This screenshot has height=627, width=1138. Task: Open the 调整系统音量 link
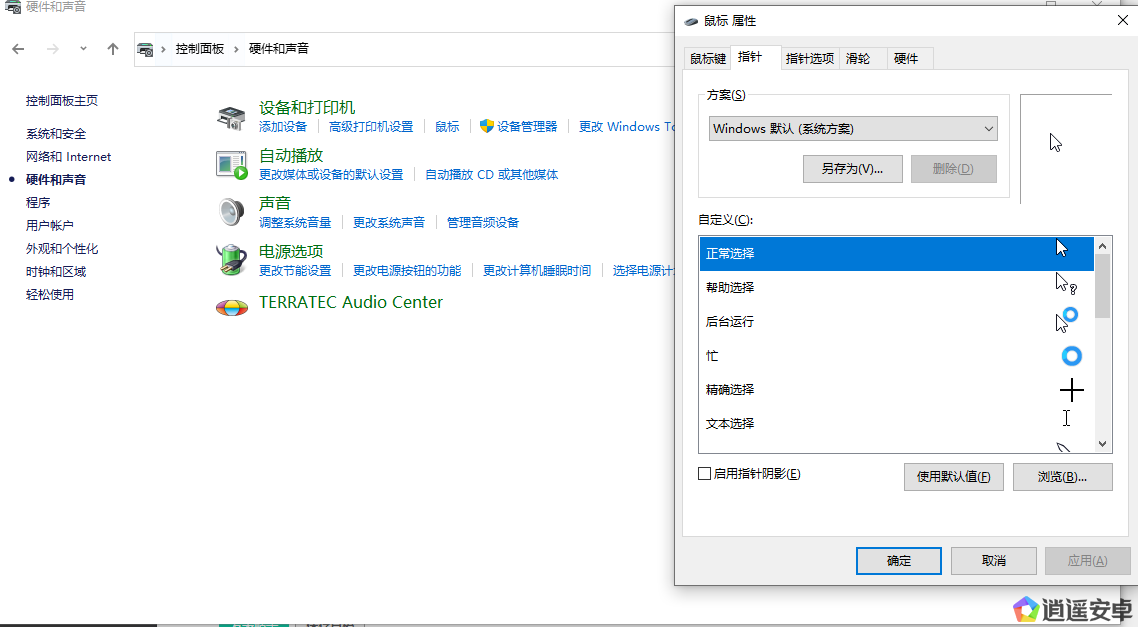[295, 223]
